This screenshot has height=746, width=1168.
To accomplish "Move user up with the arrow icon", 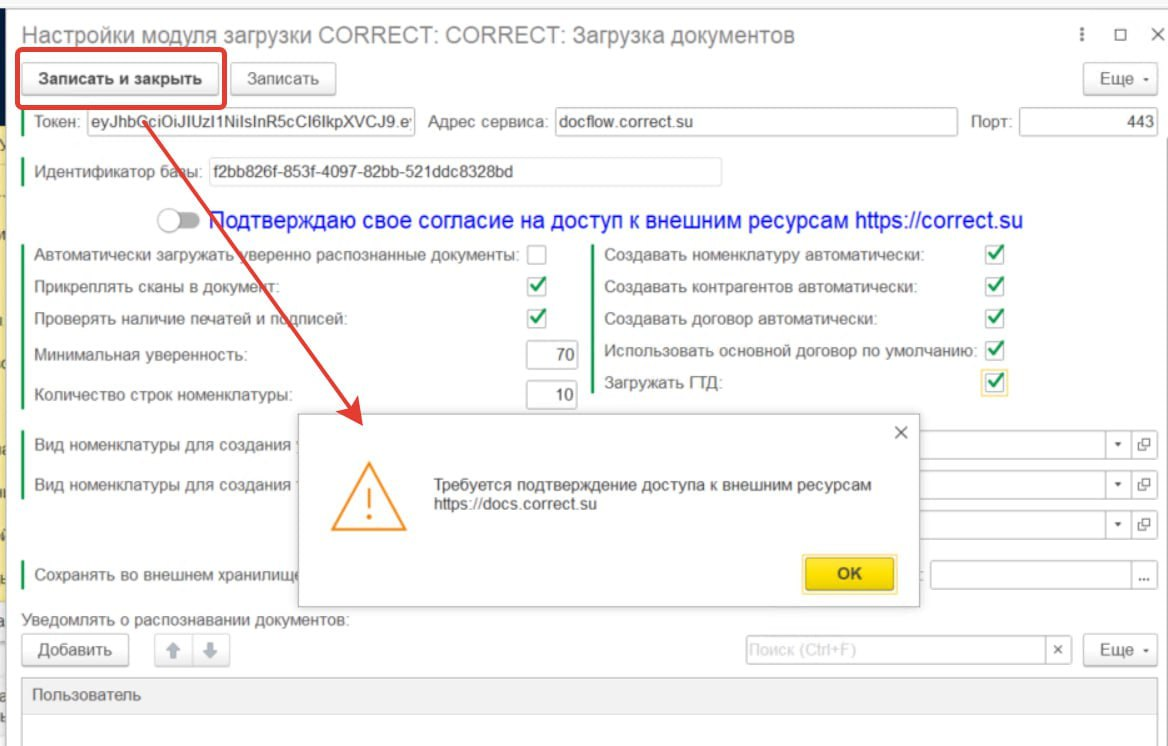I will coord(173,650).
